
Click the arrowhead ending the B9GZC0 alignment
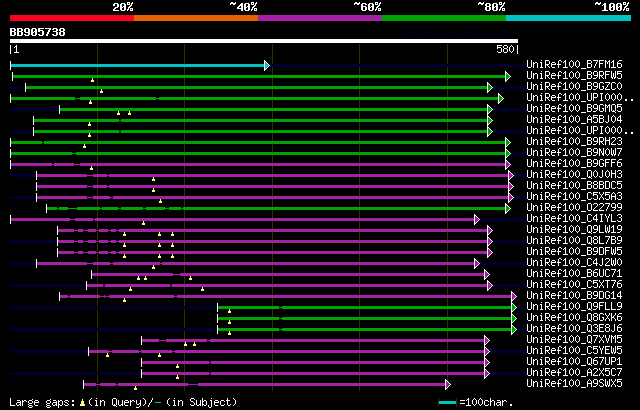click(490, 87)
